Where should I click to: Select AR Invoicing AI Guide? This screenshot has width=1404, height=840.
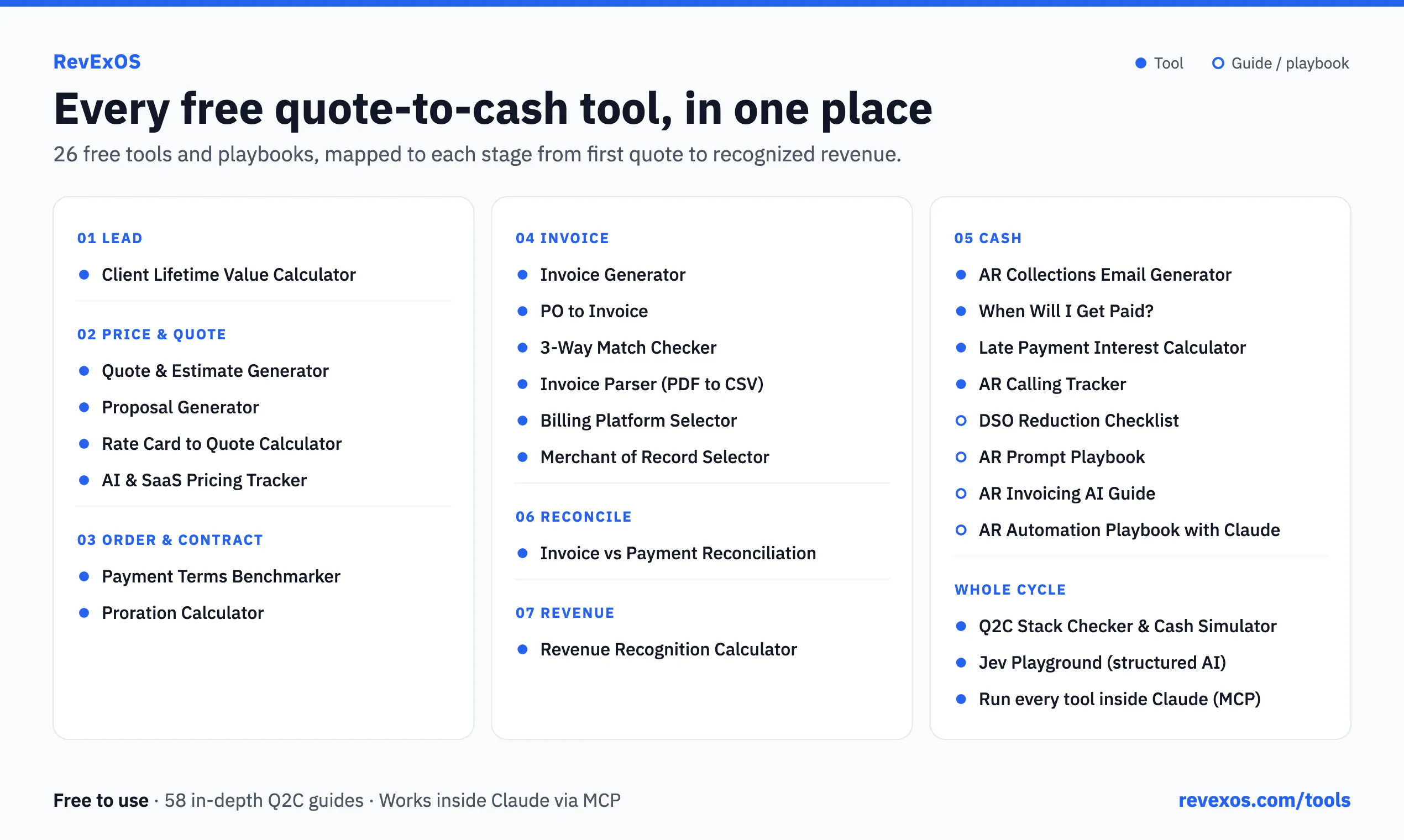pos(1067,494)
